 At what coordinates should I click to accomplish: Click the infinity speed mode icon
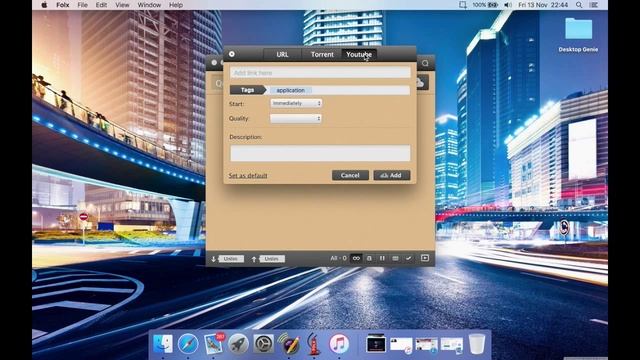pos(356,258)
